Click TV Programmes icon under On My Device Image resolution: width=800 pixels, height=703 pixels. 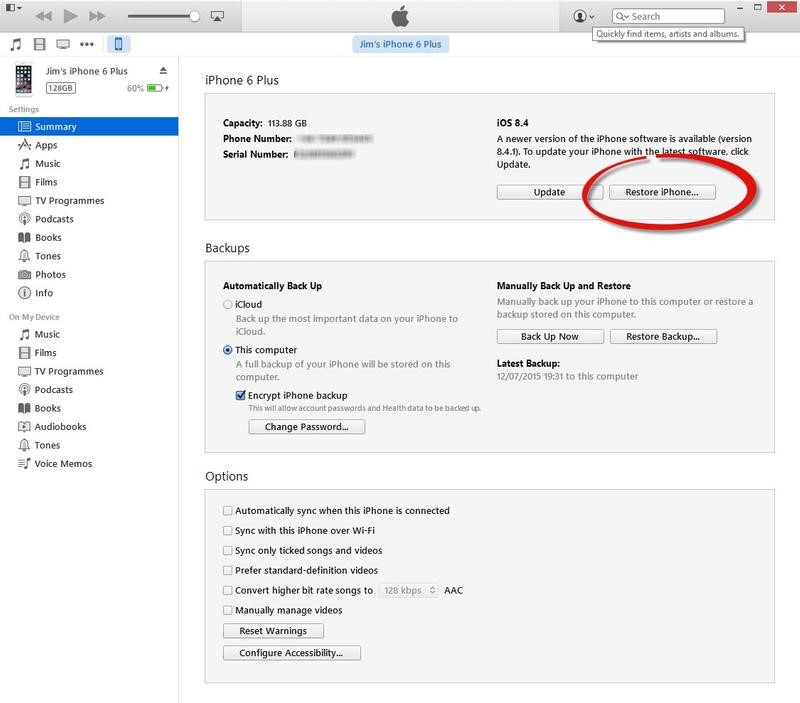pos(24,371)
